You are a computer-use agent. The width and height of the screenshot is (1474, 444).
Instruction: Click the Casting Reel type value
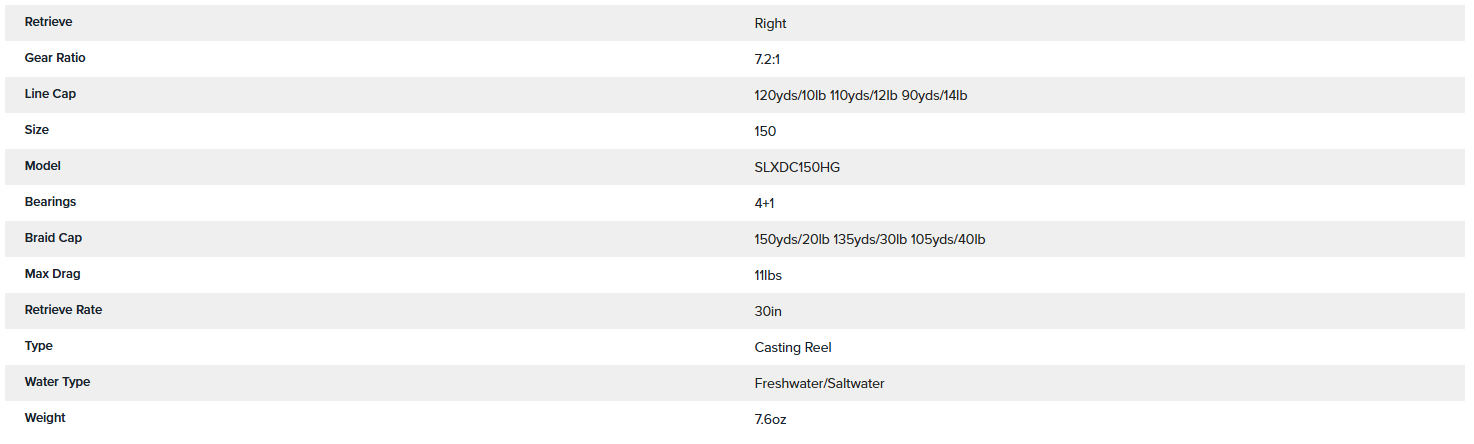coord(793,347)
